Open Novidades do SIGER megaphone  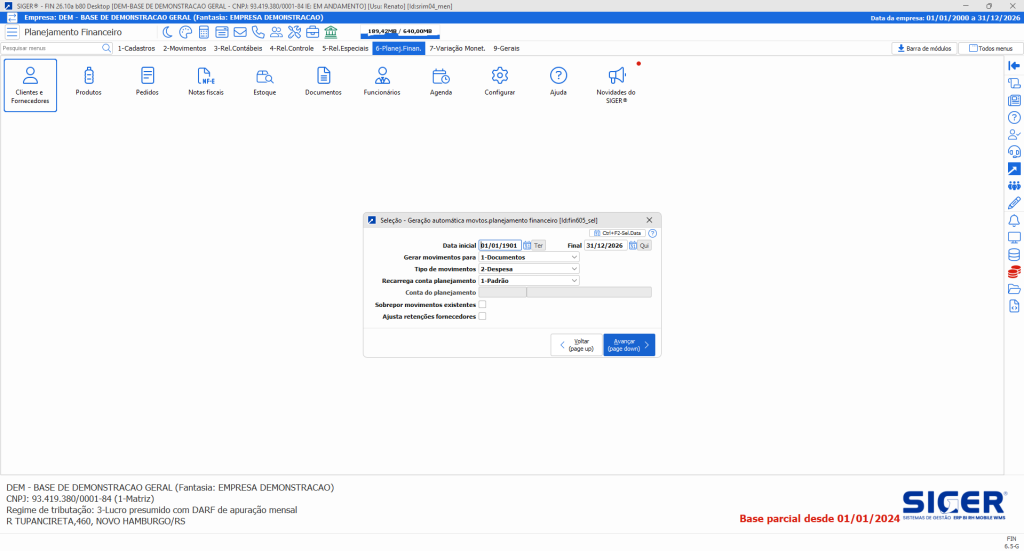pyautogui.click(x=616, y=85)
